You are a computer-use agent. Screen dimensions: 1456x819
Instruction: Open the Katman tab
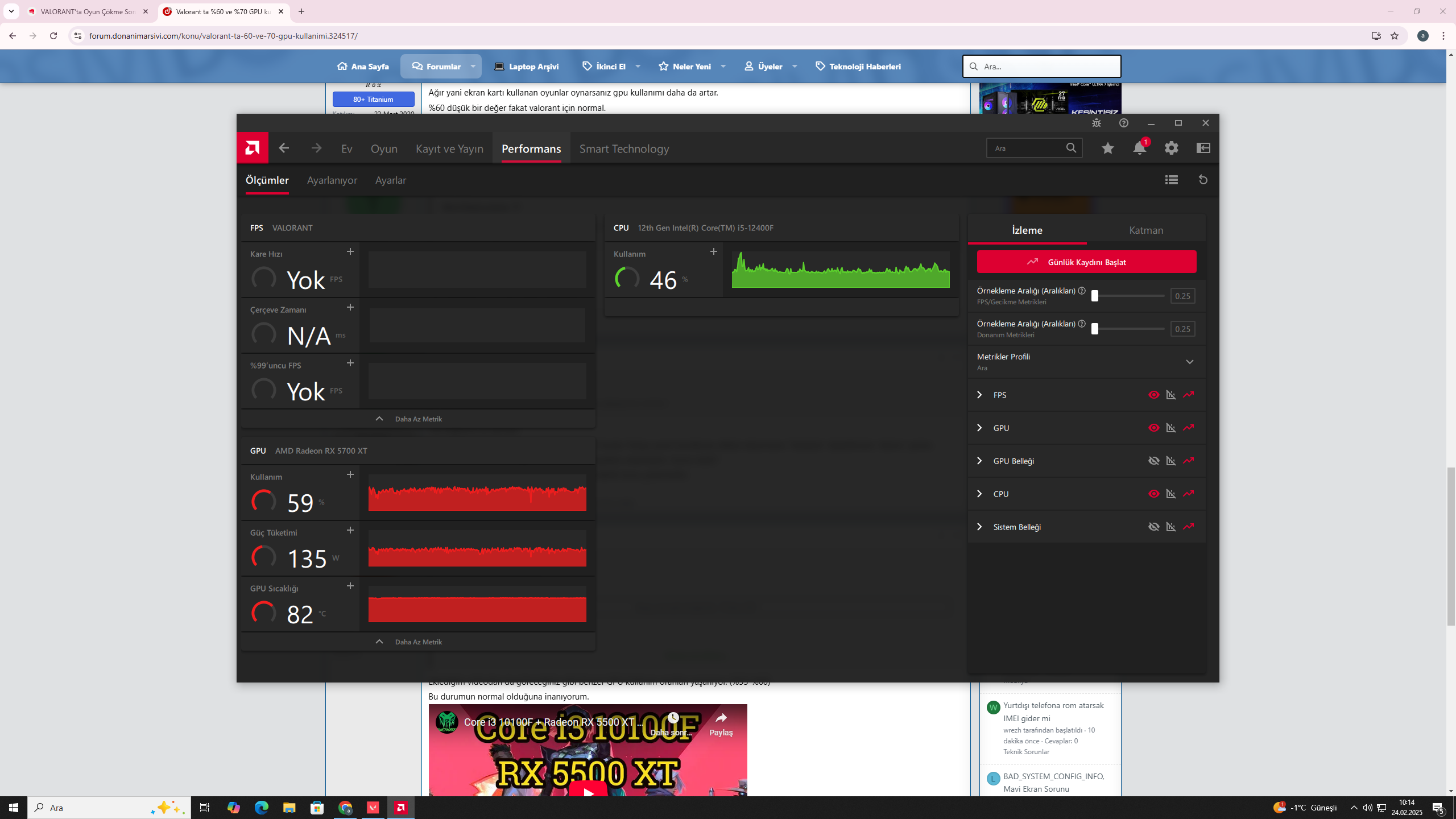(x=1145, y=230)
